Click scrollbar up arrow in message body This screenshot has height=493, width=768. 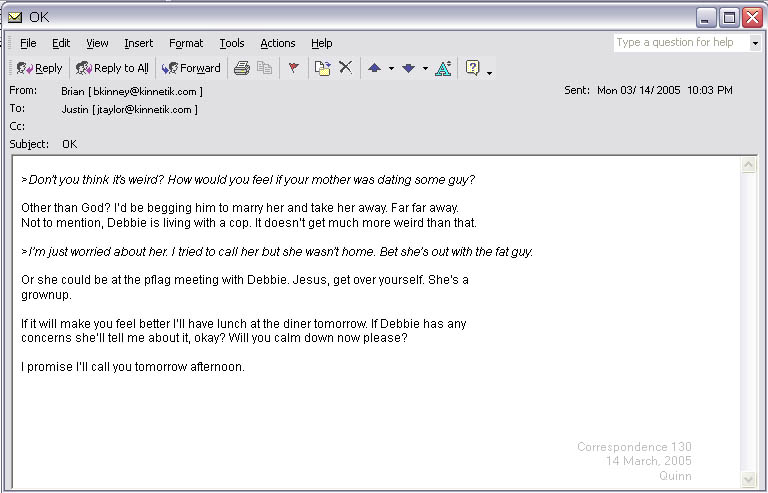[748, 165]
